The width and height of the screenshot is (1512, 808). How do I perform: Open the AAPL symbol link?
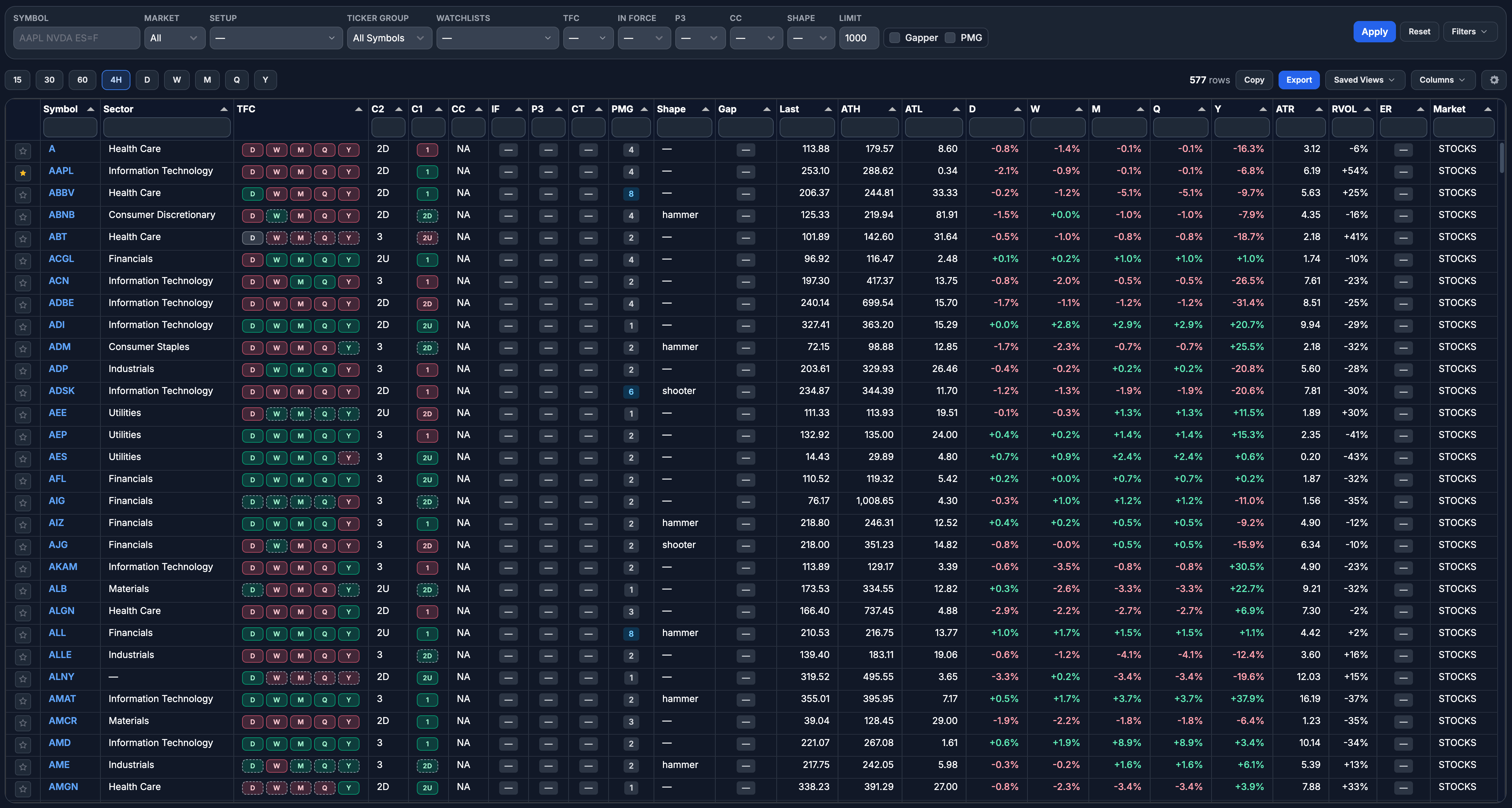click(x=61, y=171)
